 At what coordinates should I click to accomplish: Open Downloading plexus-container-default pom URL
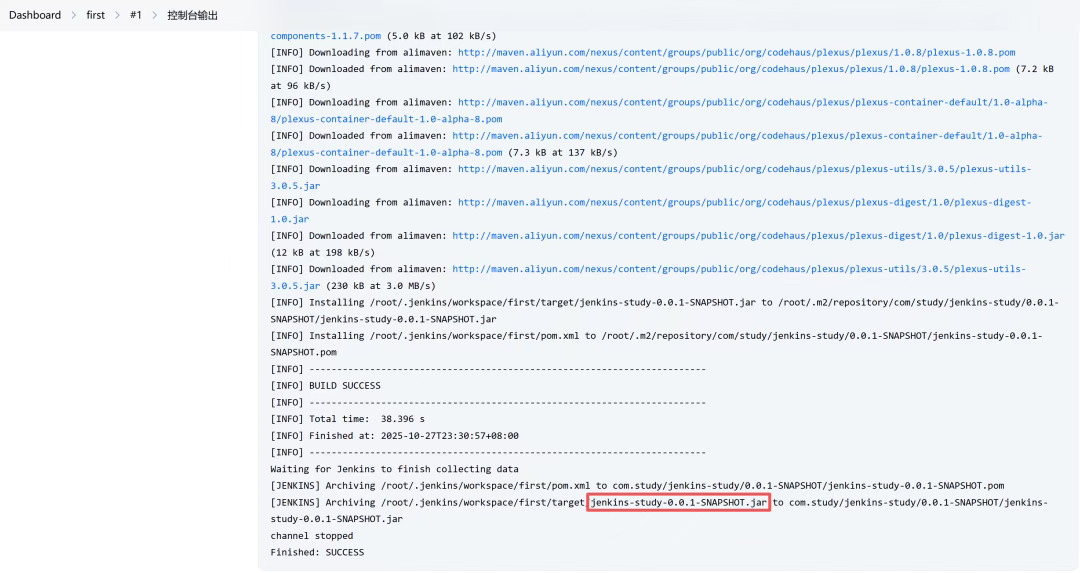point(659,110)
